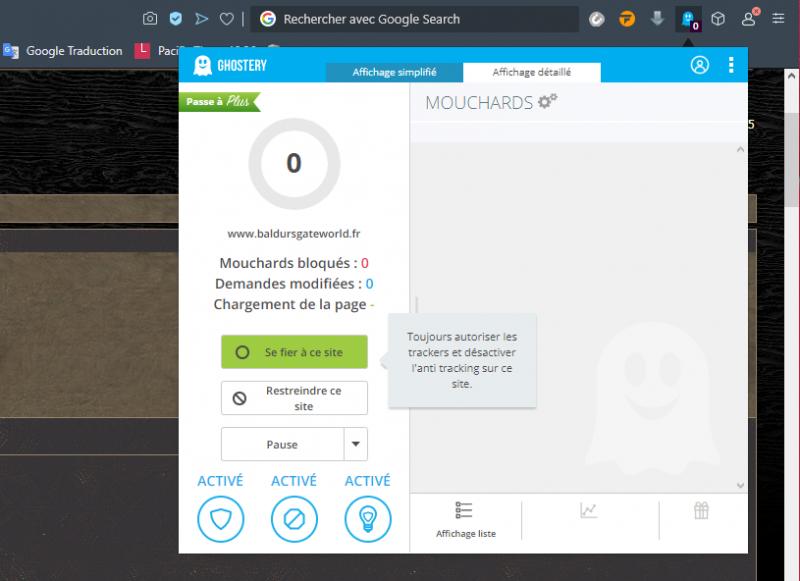Click the www.baldursgateworld.fr site name
The image size is (800, 581).
294,234
